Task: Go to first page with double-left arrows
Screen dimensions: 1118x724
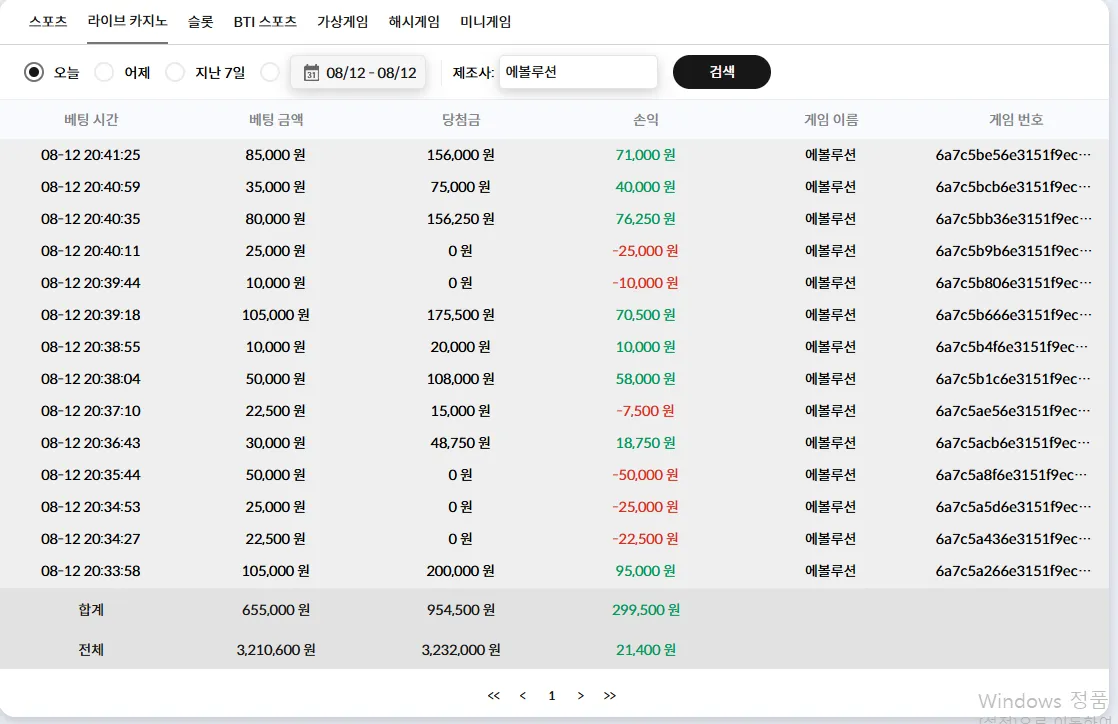Action: [493, 695]
